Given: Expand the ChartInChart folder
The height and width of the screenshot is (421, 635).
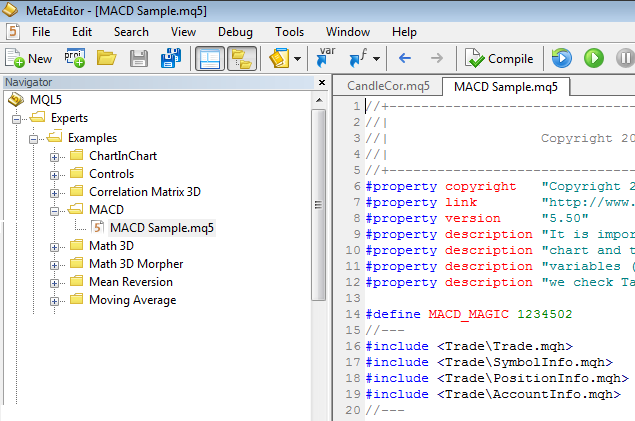Looking at the screenshot, I should 54,157.
